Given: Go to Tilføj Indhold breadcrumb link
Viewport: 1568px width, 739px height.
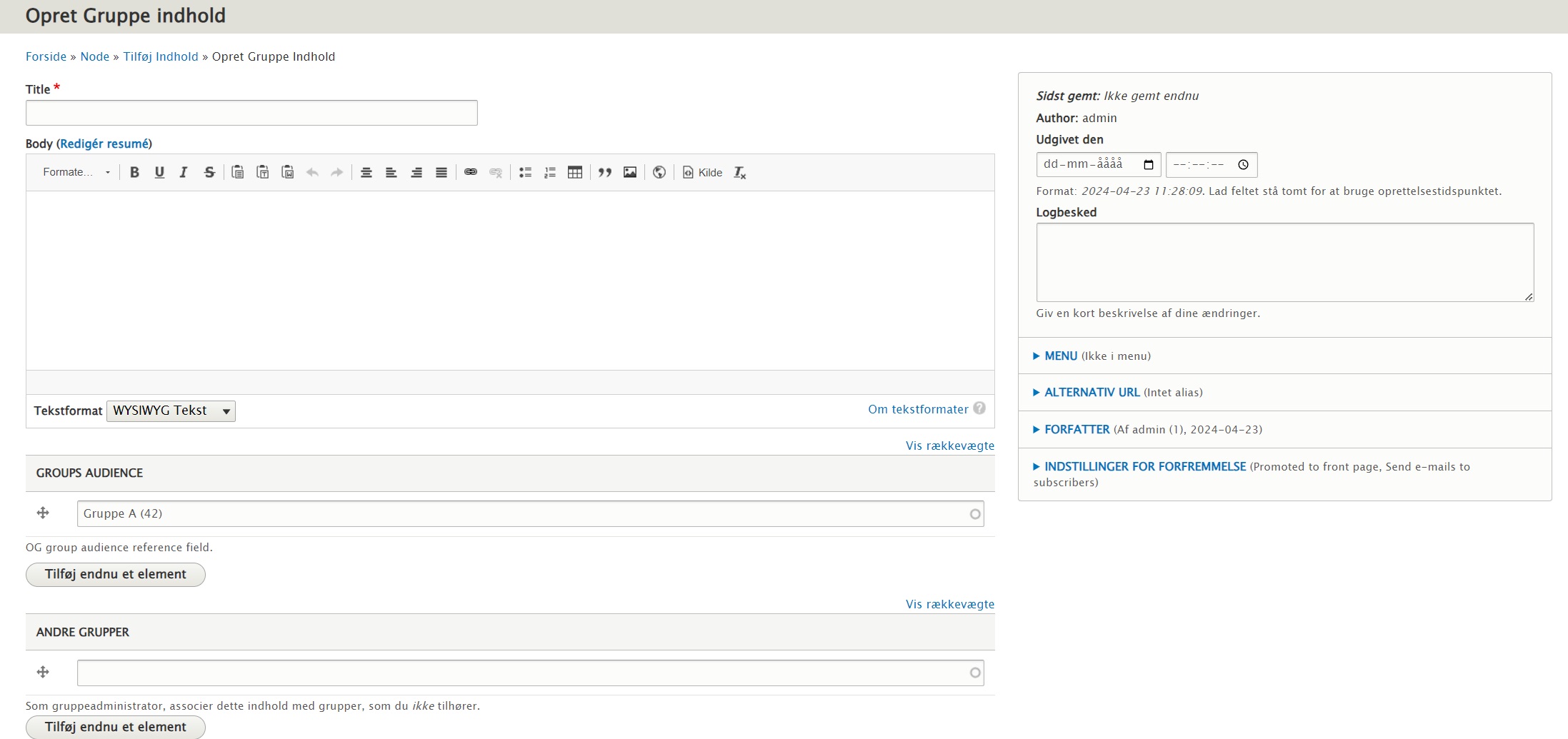Looking at the screenshot, I should point(160,56).
